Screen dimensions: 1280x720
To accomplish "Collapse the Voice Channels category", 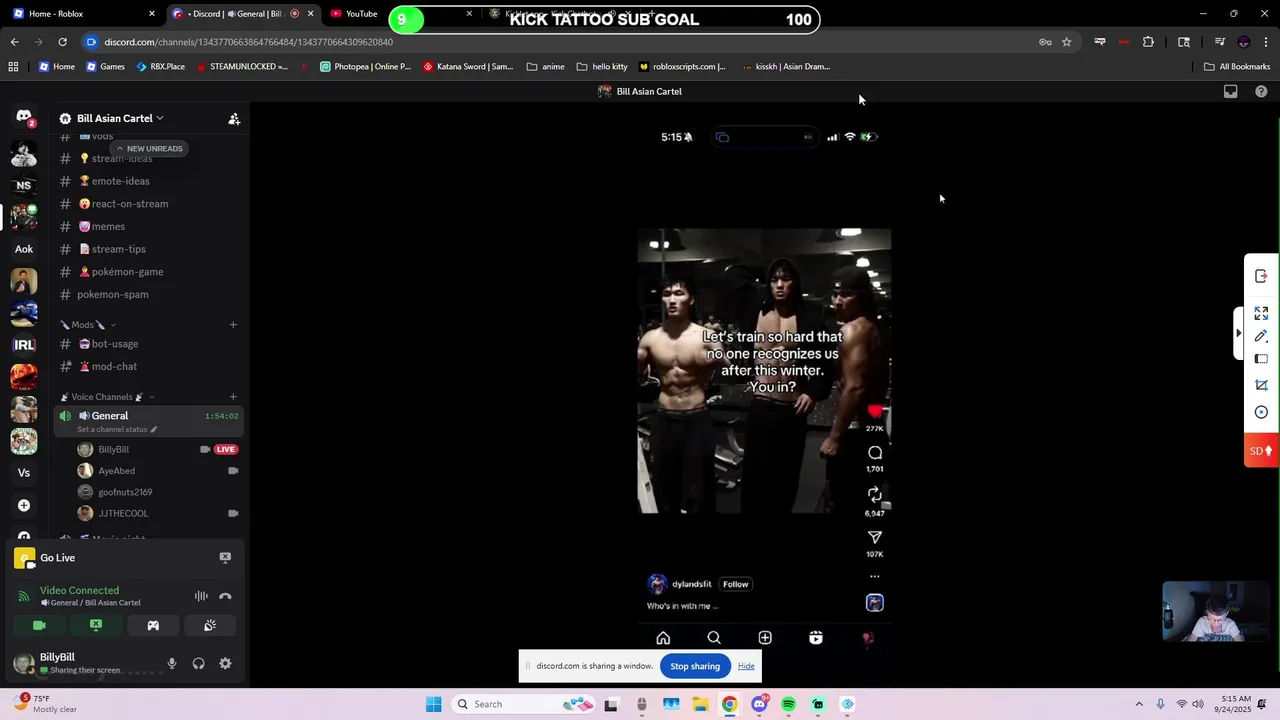I will tap(107, 397).
